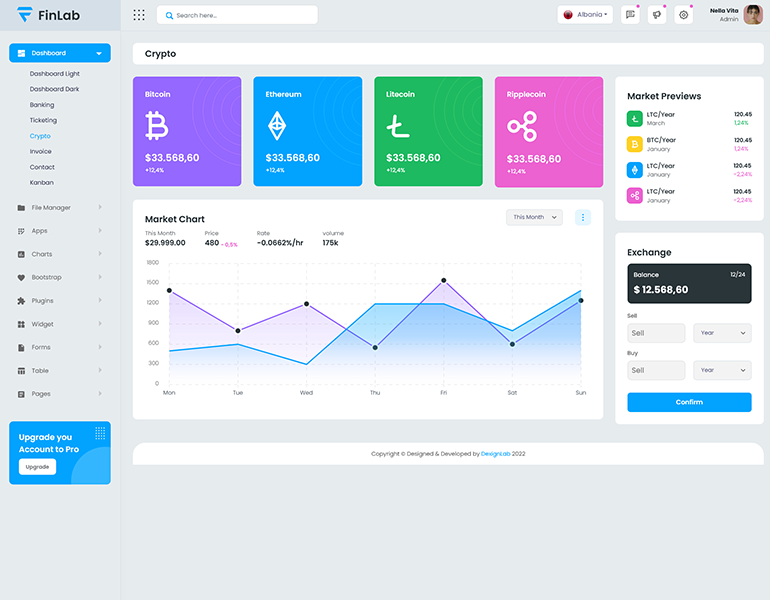Open the Year dropdown in Buy row
Viewport: 770px width, 600px height.
722,370
